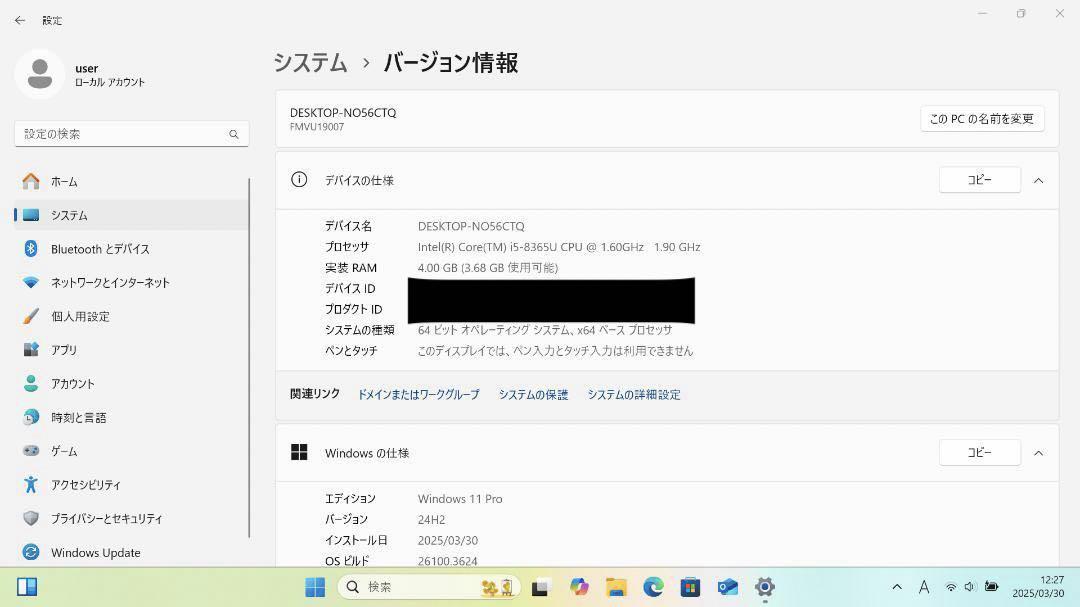
Task: Click the ゲーム controller icon
Action: (31, 451)
